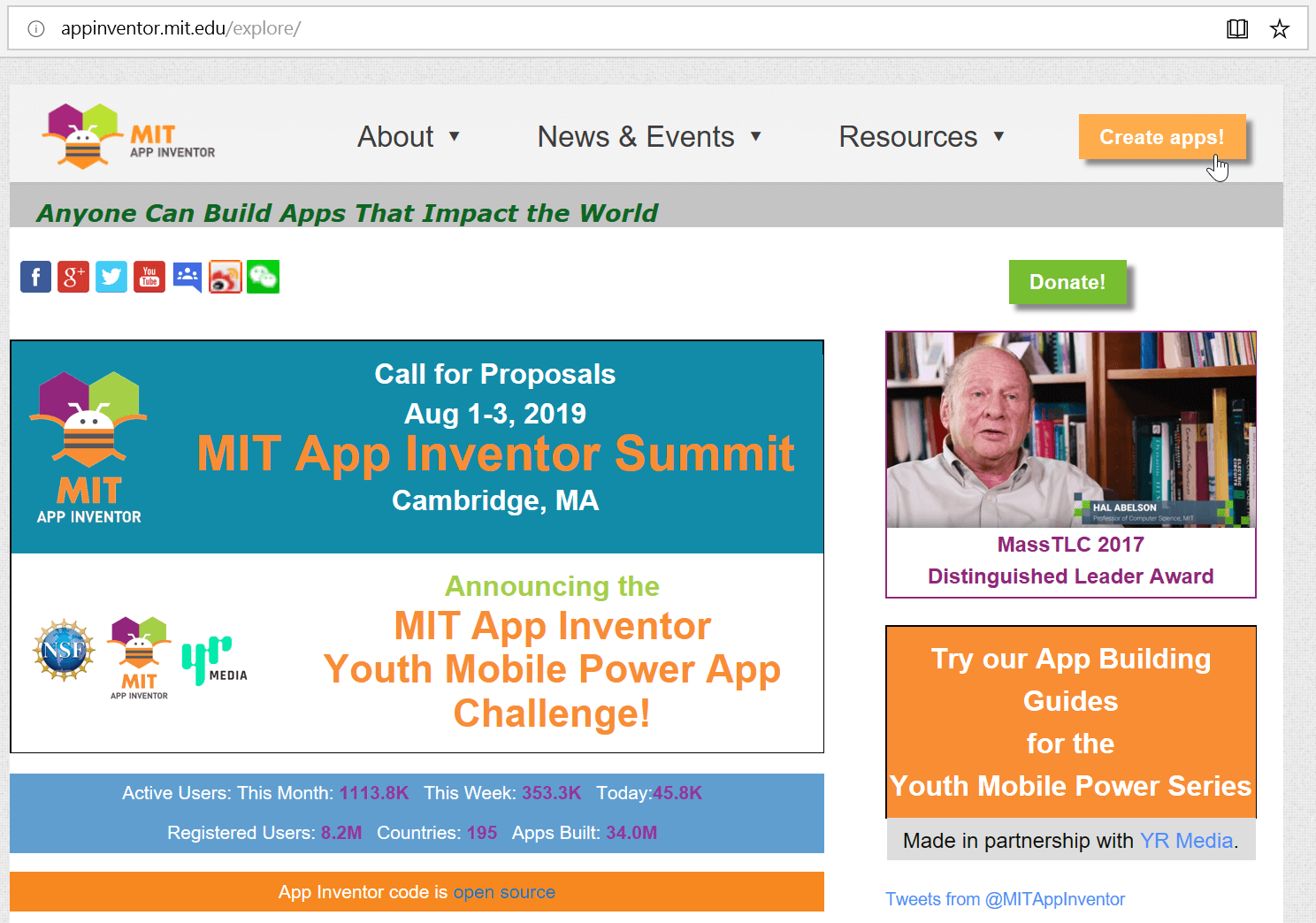Click the 'Announcing the' green text
The height and width of the screenshot is (923, 1316).
(552, 586)
